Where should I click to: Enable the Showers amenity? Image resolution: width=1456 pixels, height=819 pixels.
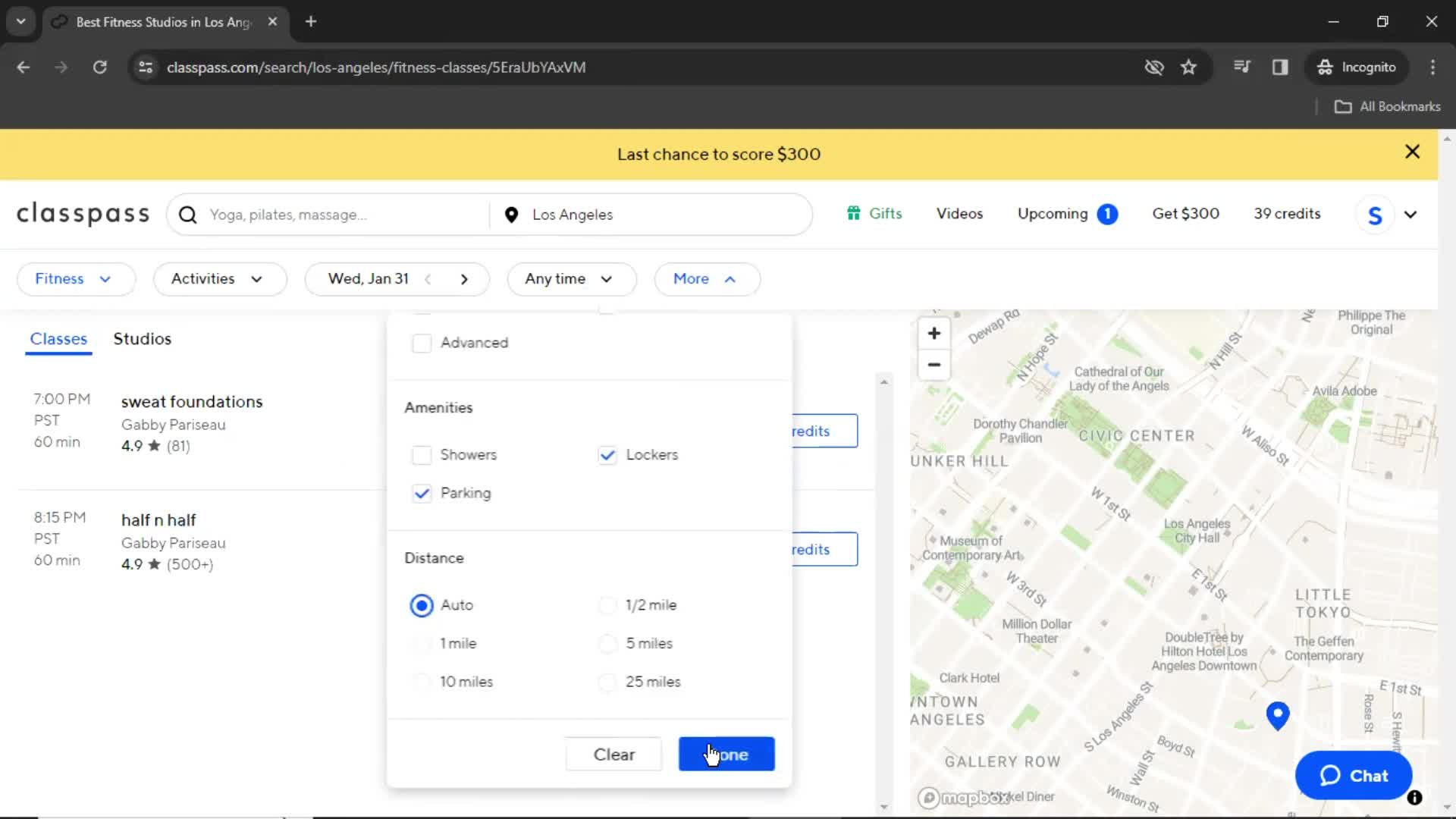422,455
